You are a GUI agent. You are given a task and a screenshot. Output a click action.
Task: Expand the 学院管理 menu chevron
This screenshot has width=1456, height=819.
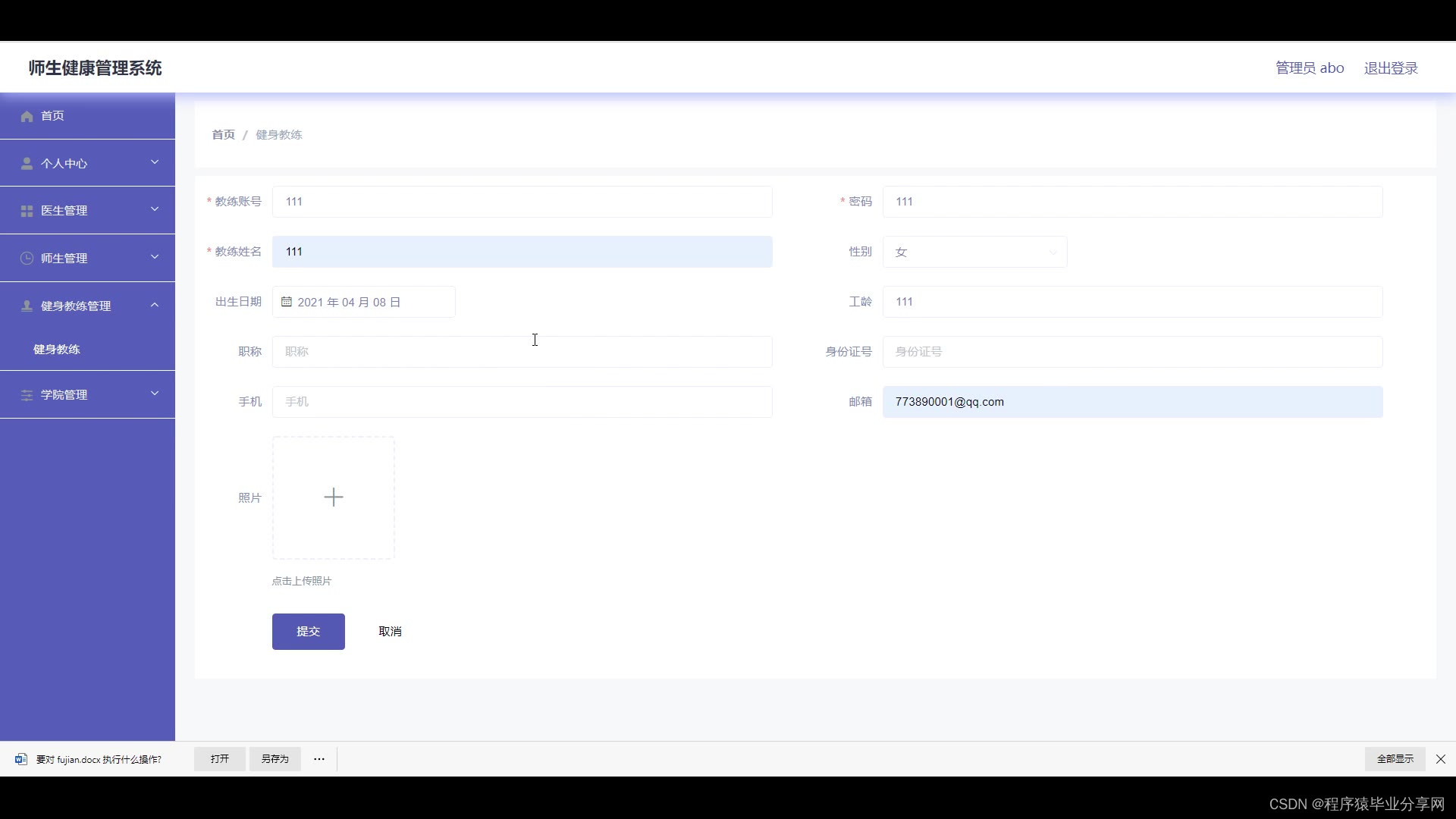(x=155, y=394)
